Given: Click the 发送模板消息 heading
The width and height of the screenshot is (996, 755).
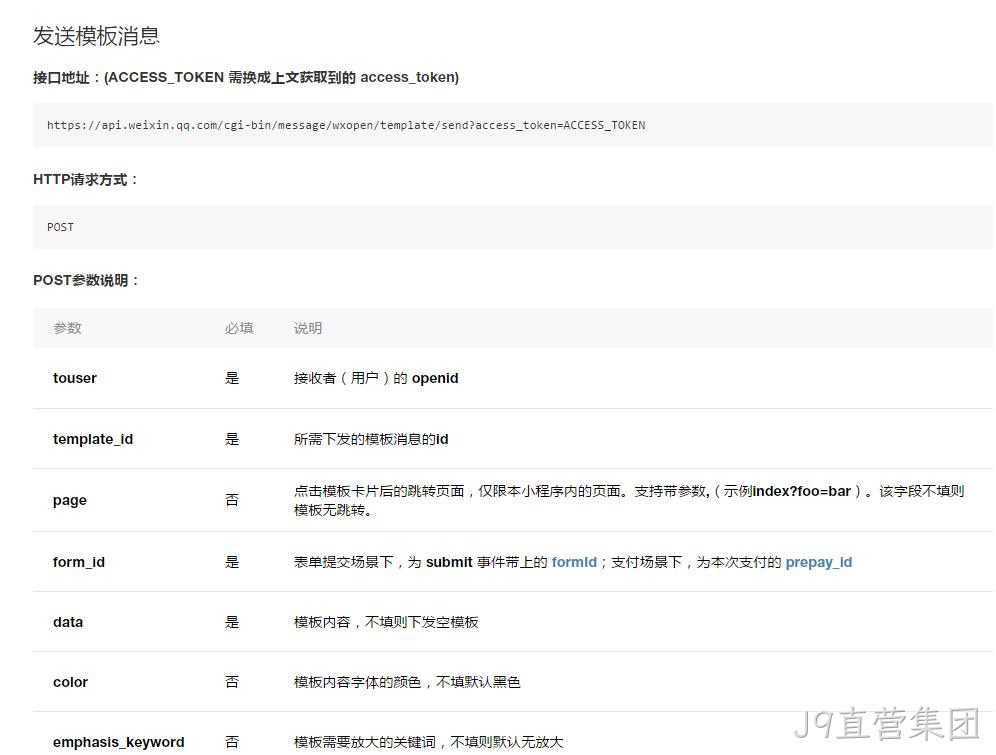Looking at the screenshot, I should (x=96, y=36).
